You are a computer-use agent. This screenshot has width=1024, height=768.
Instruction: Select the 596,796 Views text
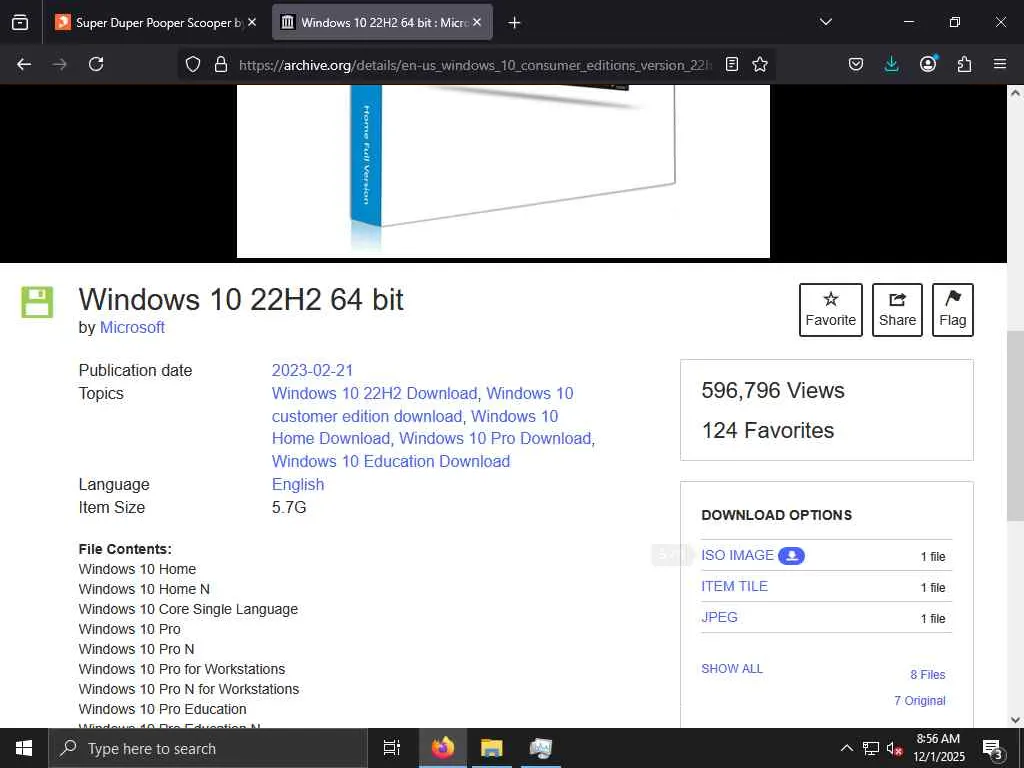[x=773, y=391]
